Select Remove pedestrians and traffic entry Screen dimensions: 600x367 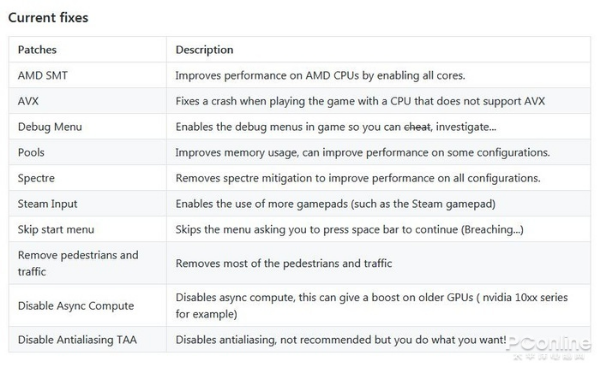tap(78, 263)
